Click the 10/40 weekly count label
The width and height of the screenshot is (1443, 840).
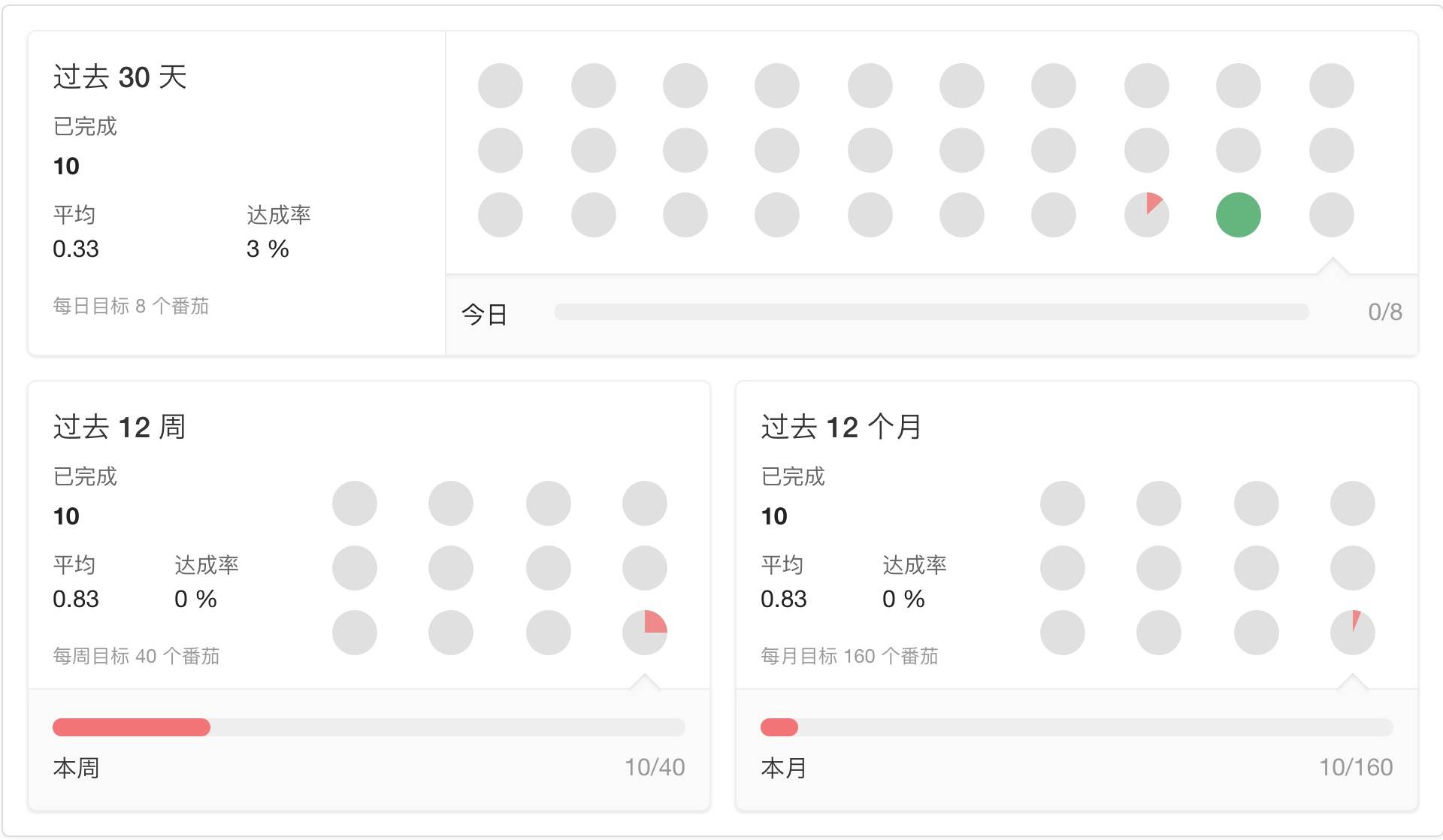click(x=655, y=767)
